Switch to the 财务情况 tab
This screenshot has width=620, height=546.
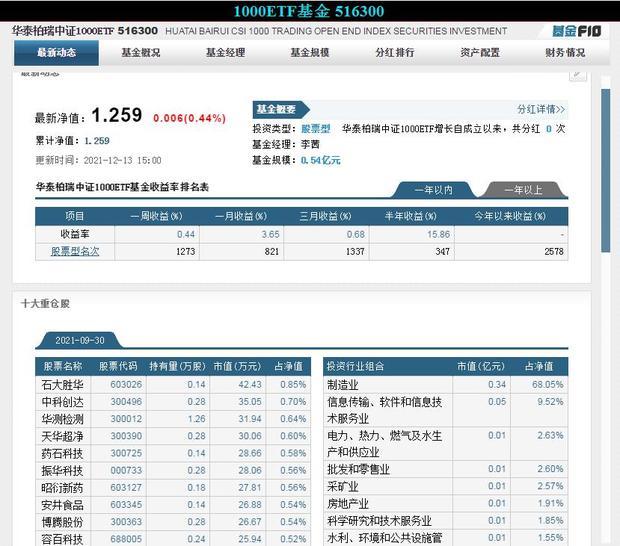tap(565, 53)
